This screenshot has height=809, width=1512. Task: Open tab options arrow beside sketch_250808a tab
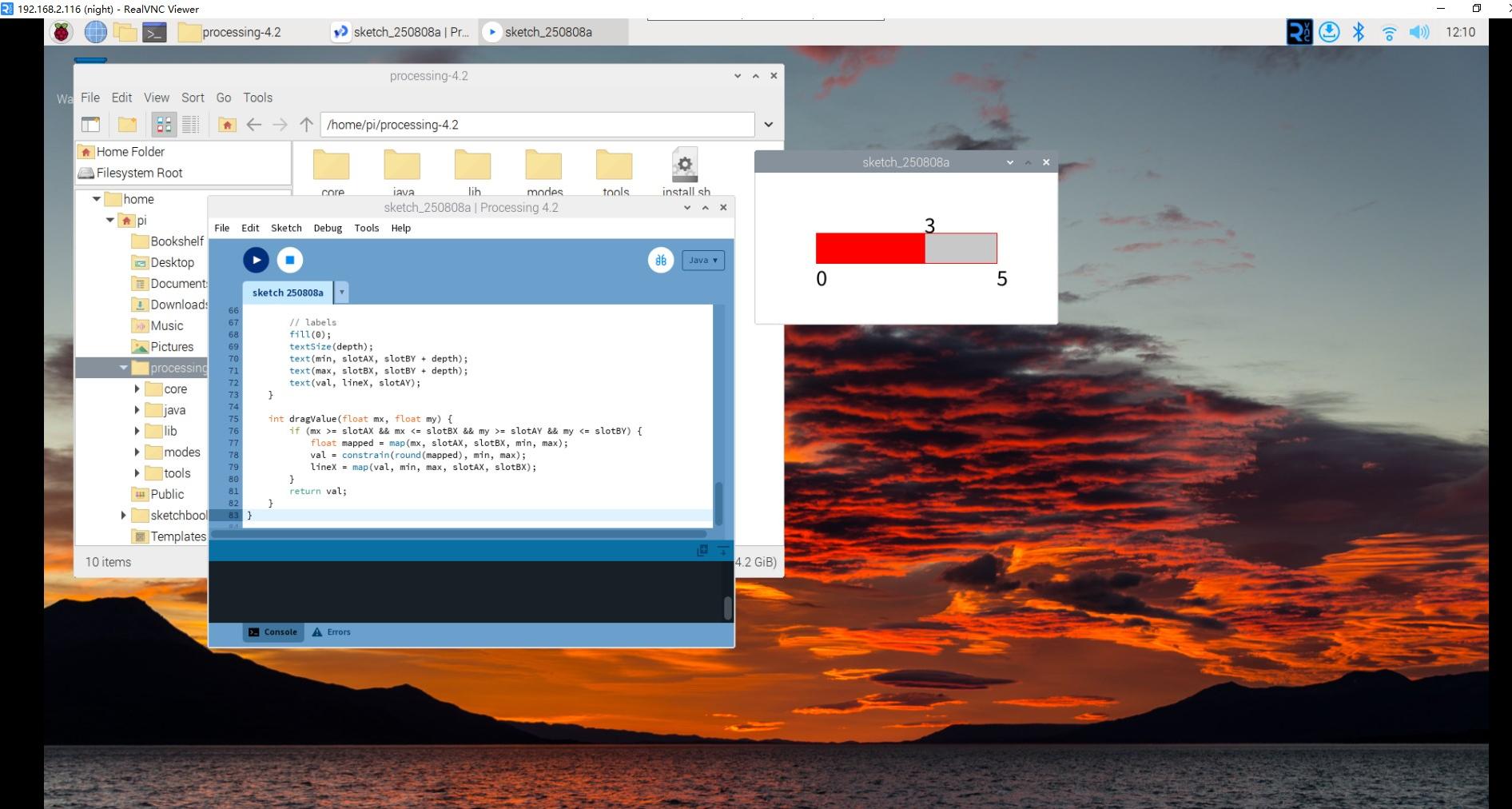click(341, 293)
